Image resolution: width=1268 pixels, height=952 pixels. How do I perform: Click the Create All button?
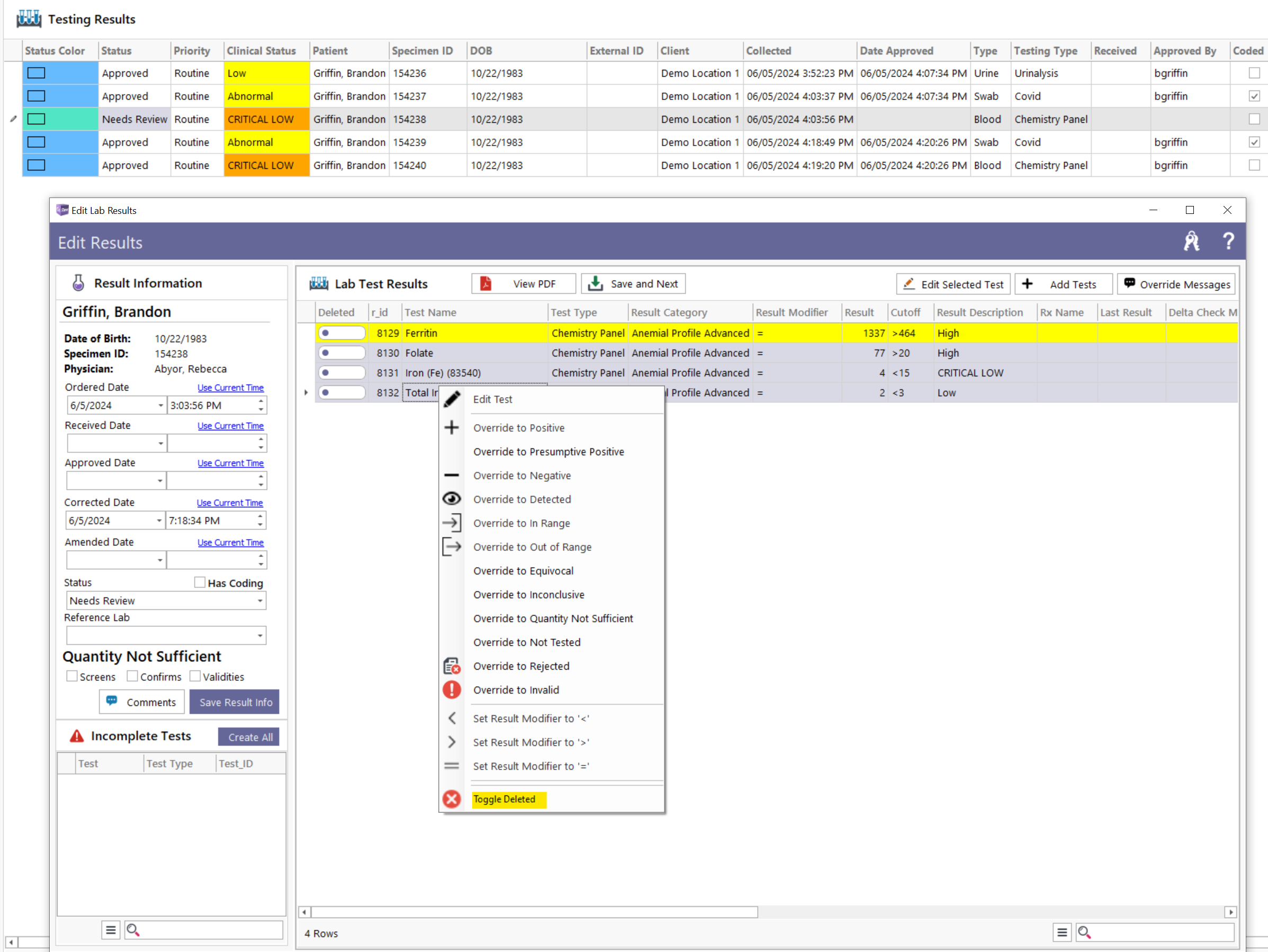click(x=249, y=737)
